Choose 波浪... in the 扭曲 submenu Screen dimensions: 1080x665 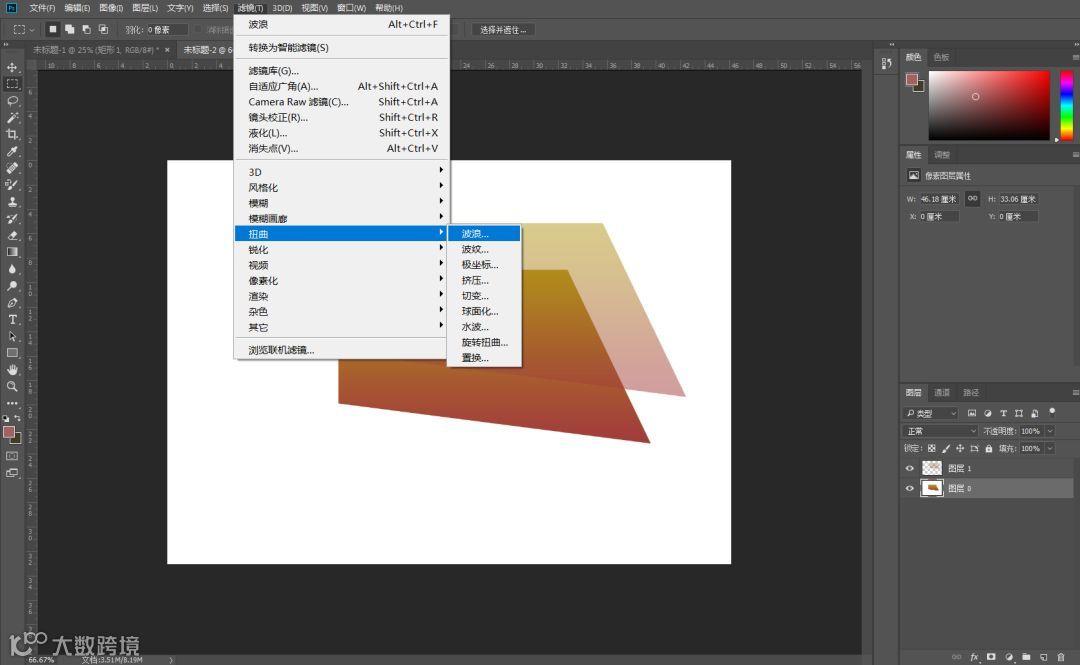pos(484,234)
